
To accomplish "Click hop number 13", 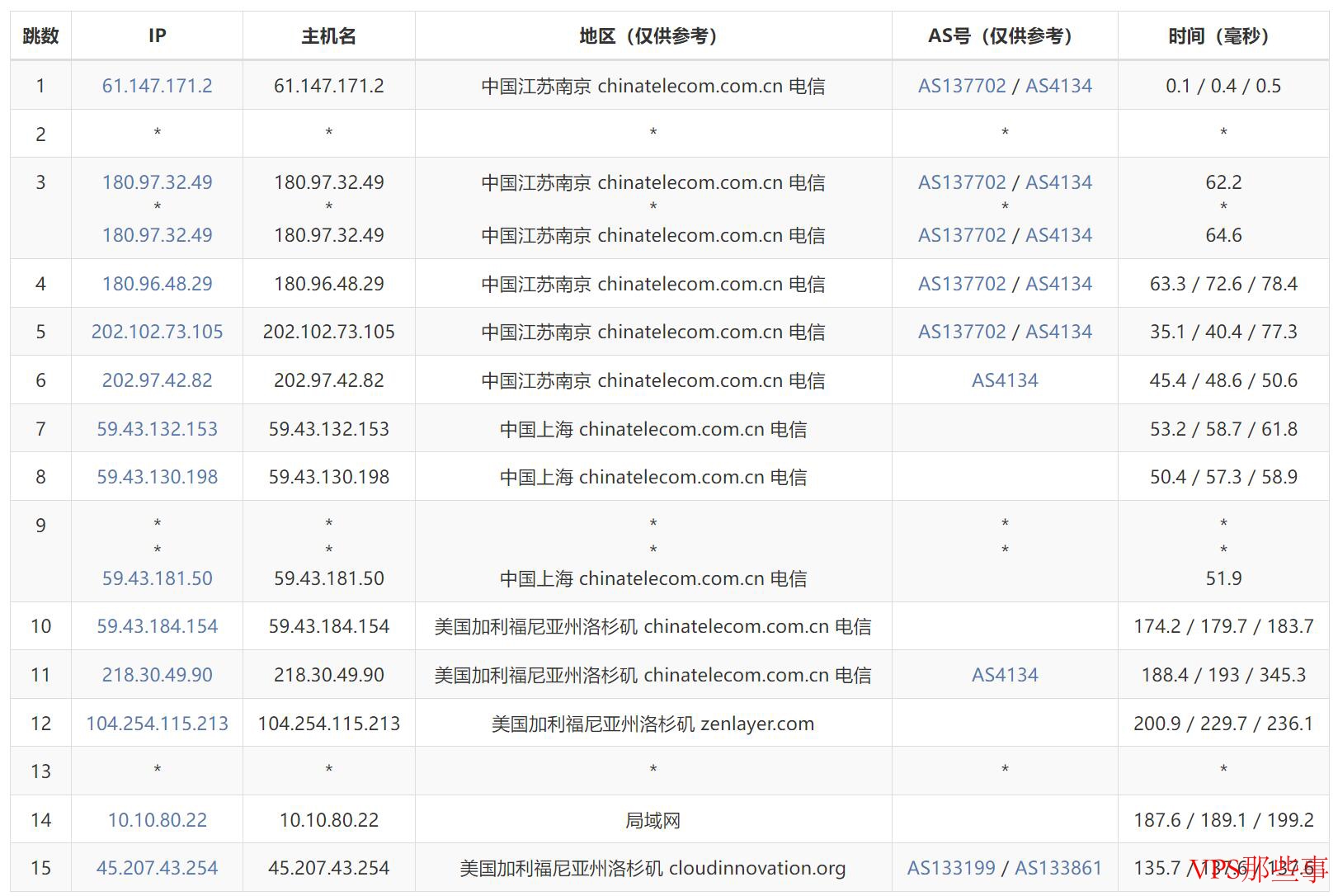I will [x=40, y=771].
